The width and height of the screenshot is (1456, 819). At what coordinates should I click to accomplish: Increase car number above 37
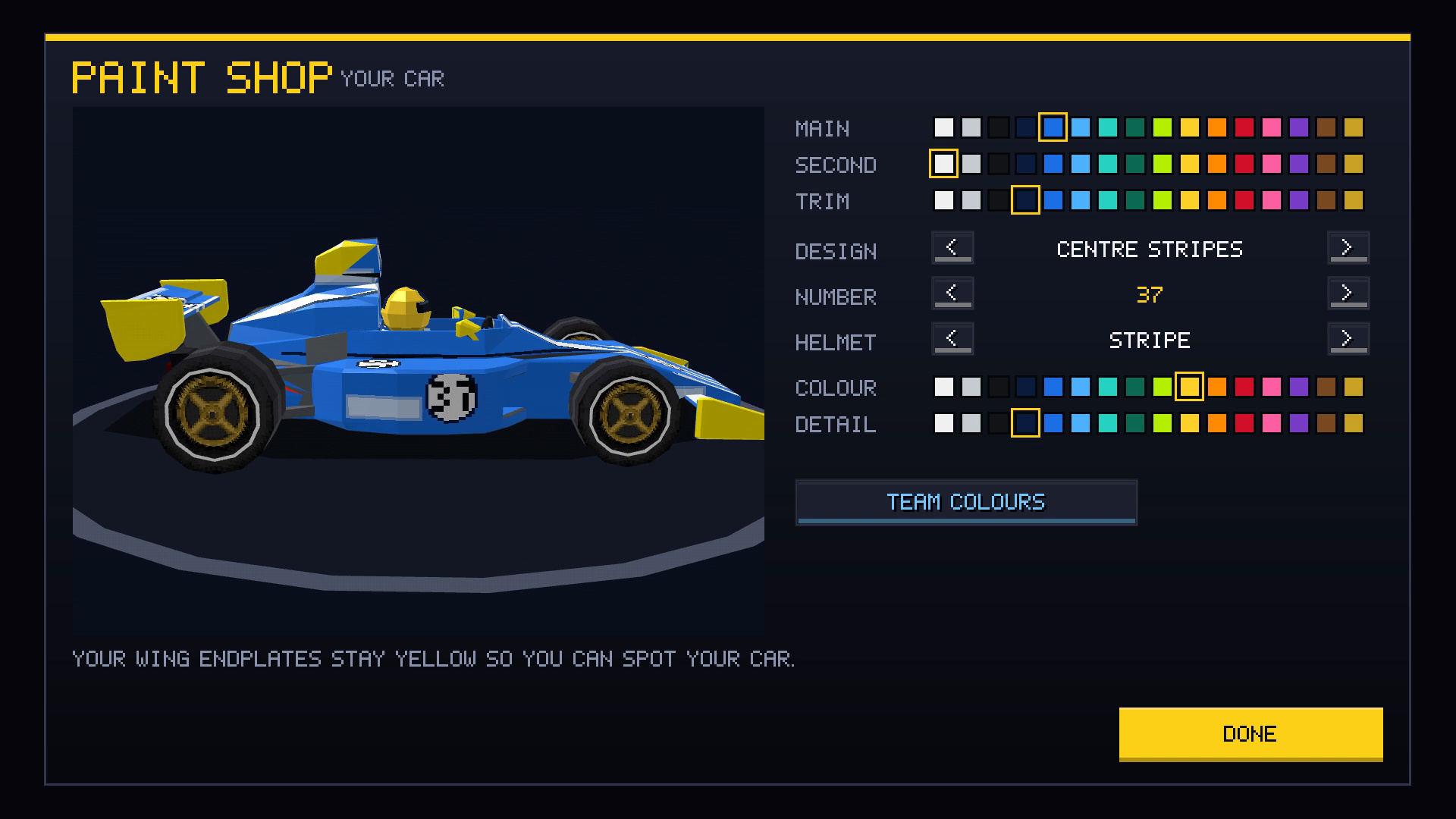[x=1348, y=293]
